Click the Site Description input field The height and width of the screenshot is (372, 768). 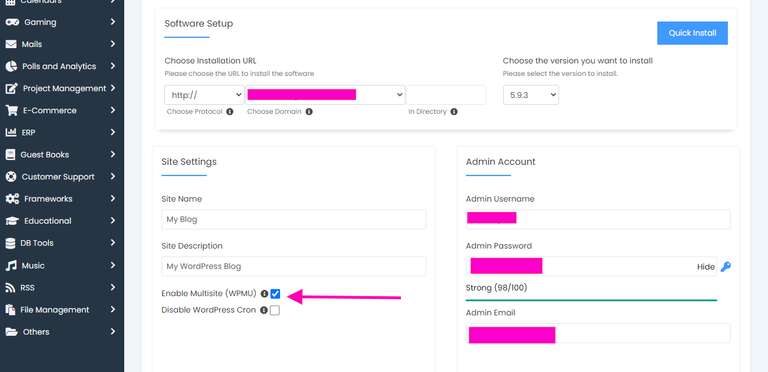(294, 266)
